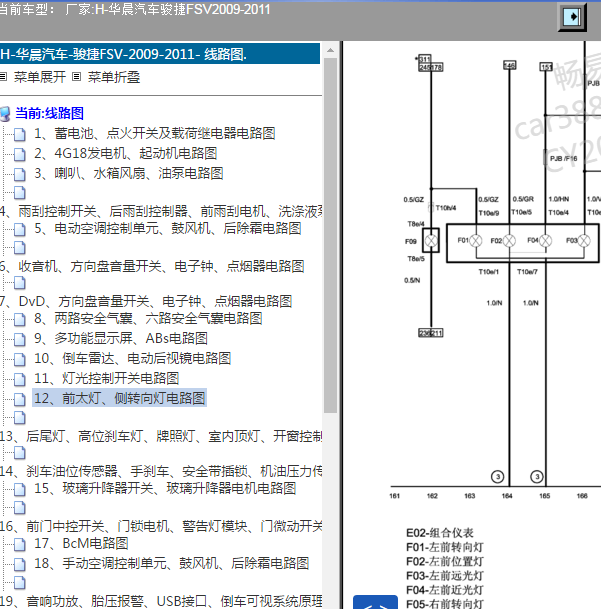The height and width of the screenshot is (609, 601).
Task: Select 当前:线路图 root node
Action: click(49, 113)
